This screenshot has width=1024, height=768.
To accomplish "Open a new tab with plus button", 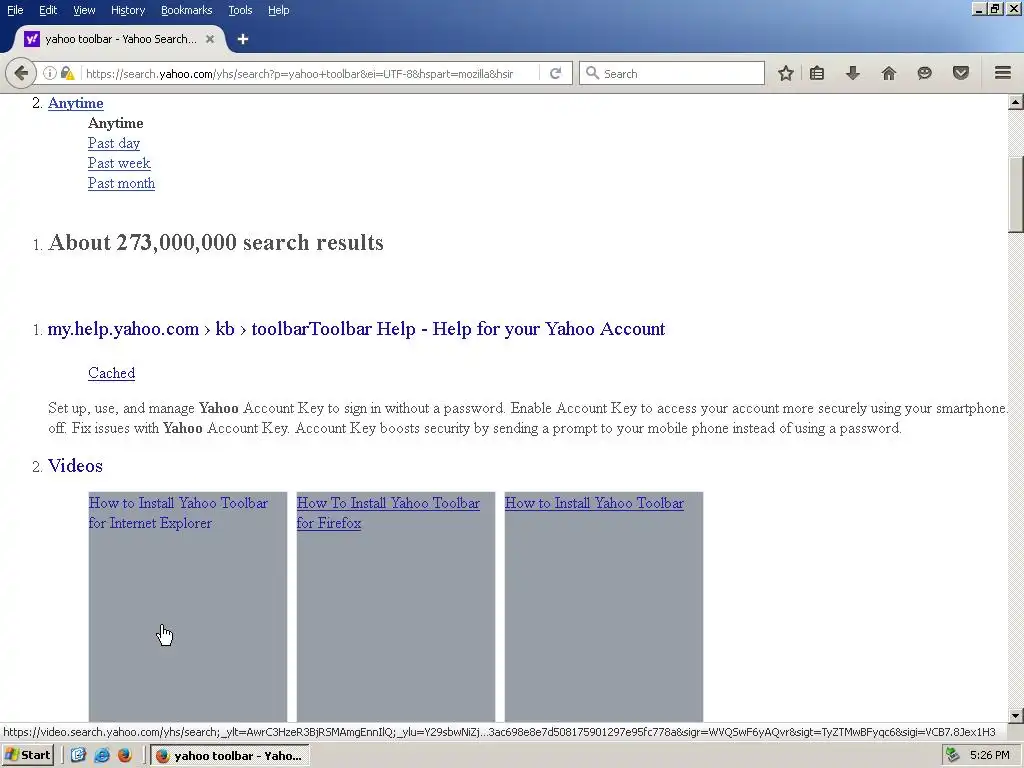I will (x=243, y=39).
